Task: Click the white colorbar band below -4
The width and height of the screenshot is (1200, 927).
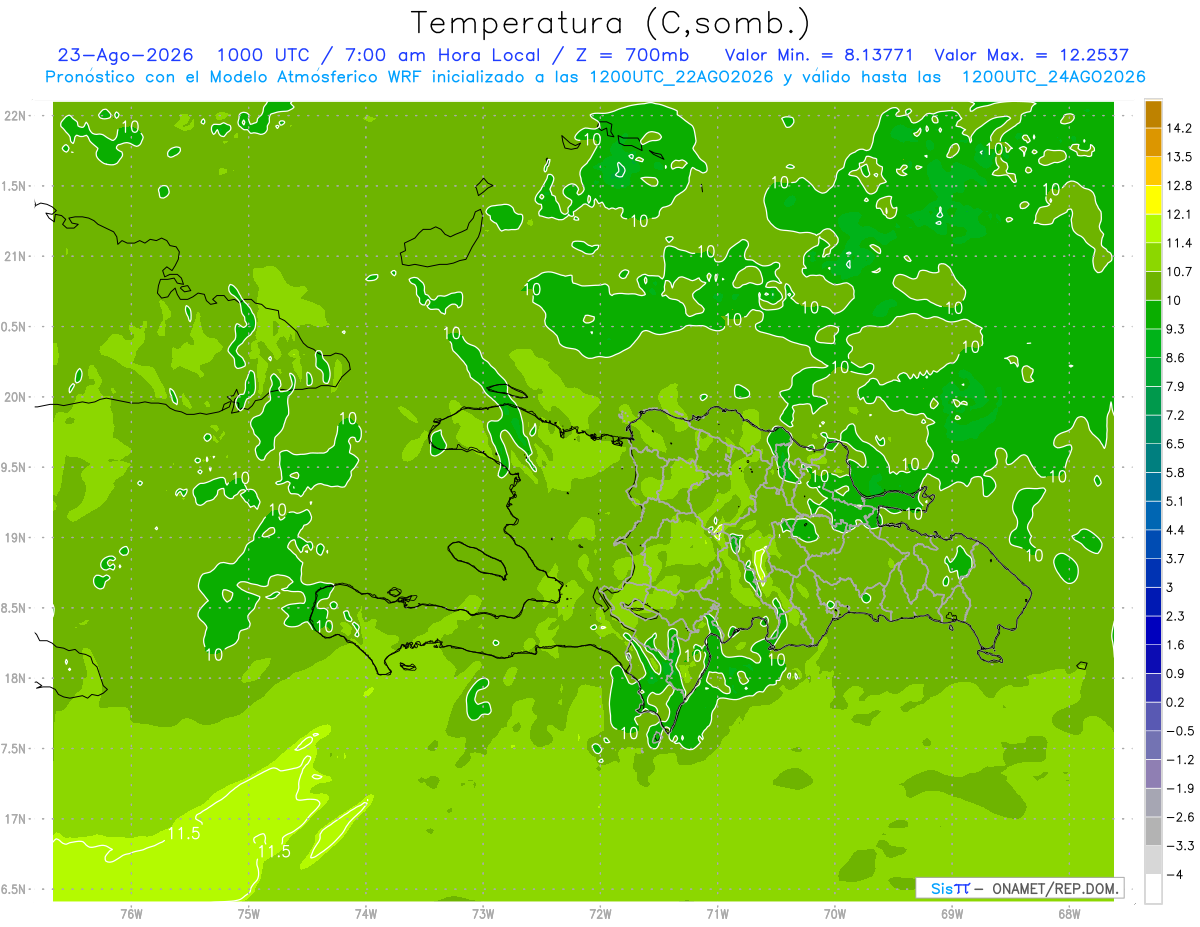Action: 1153,888
